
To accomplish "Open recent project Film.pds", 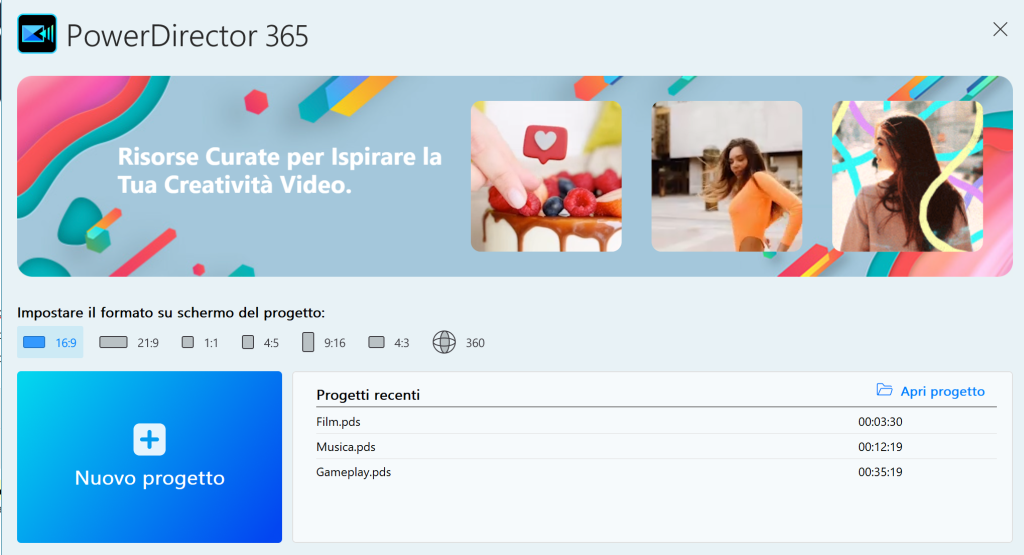I will pos(338,422).
